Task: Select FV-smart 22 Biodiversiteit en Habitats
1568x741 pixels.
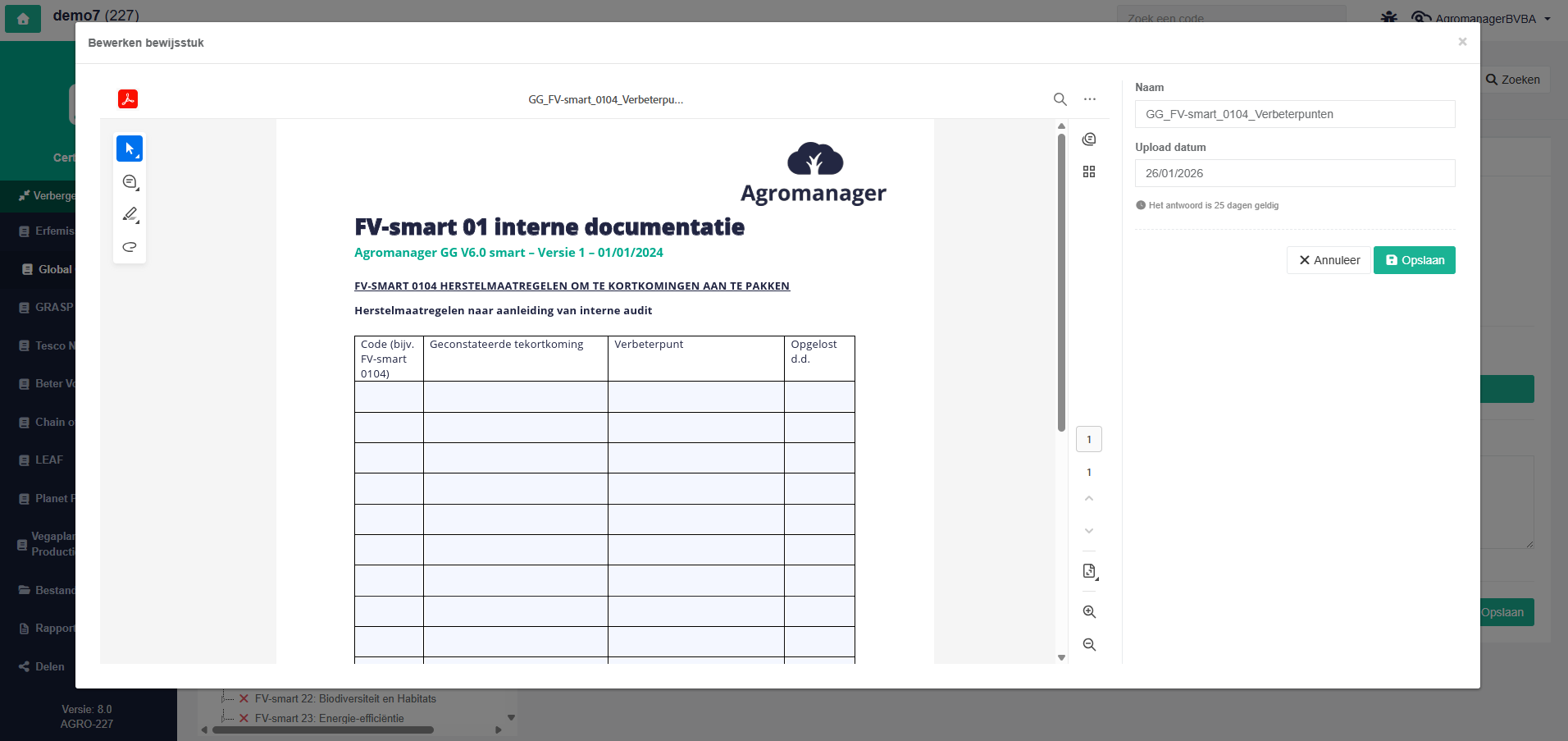Action: tap(345, 699)
